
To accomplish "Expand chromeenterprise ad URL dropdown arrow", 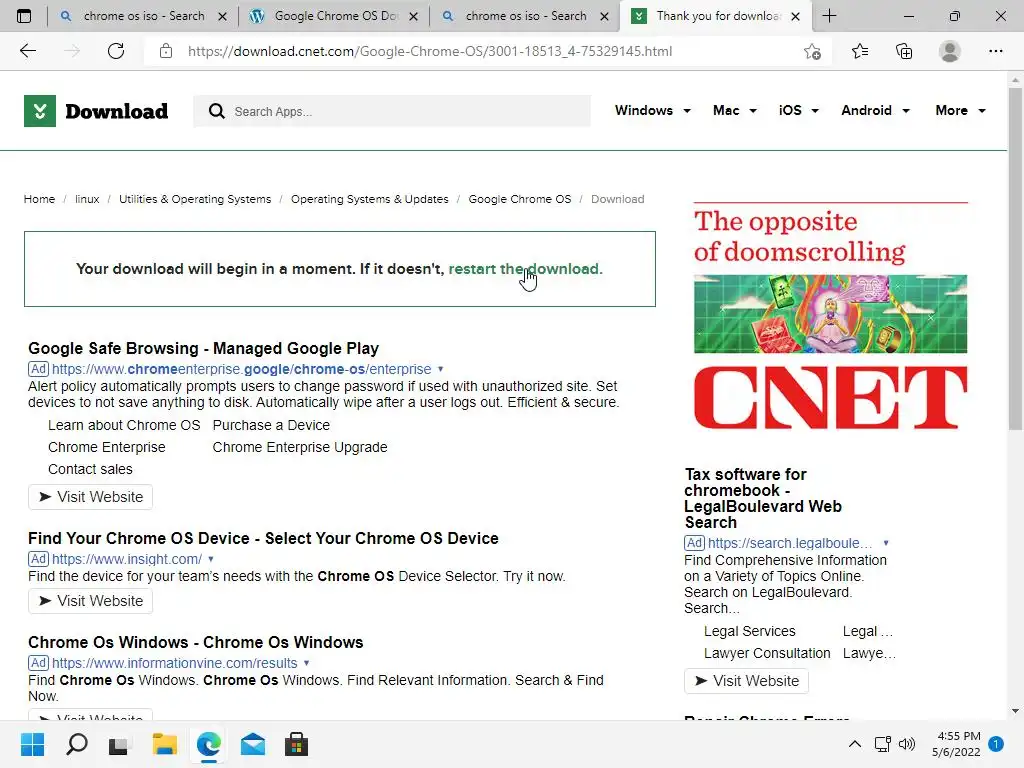I will tap(440, 369).
